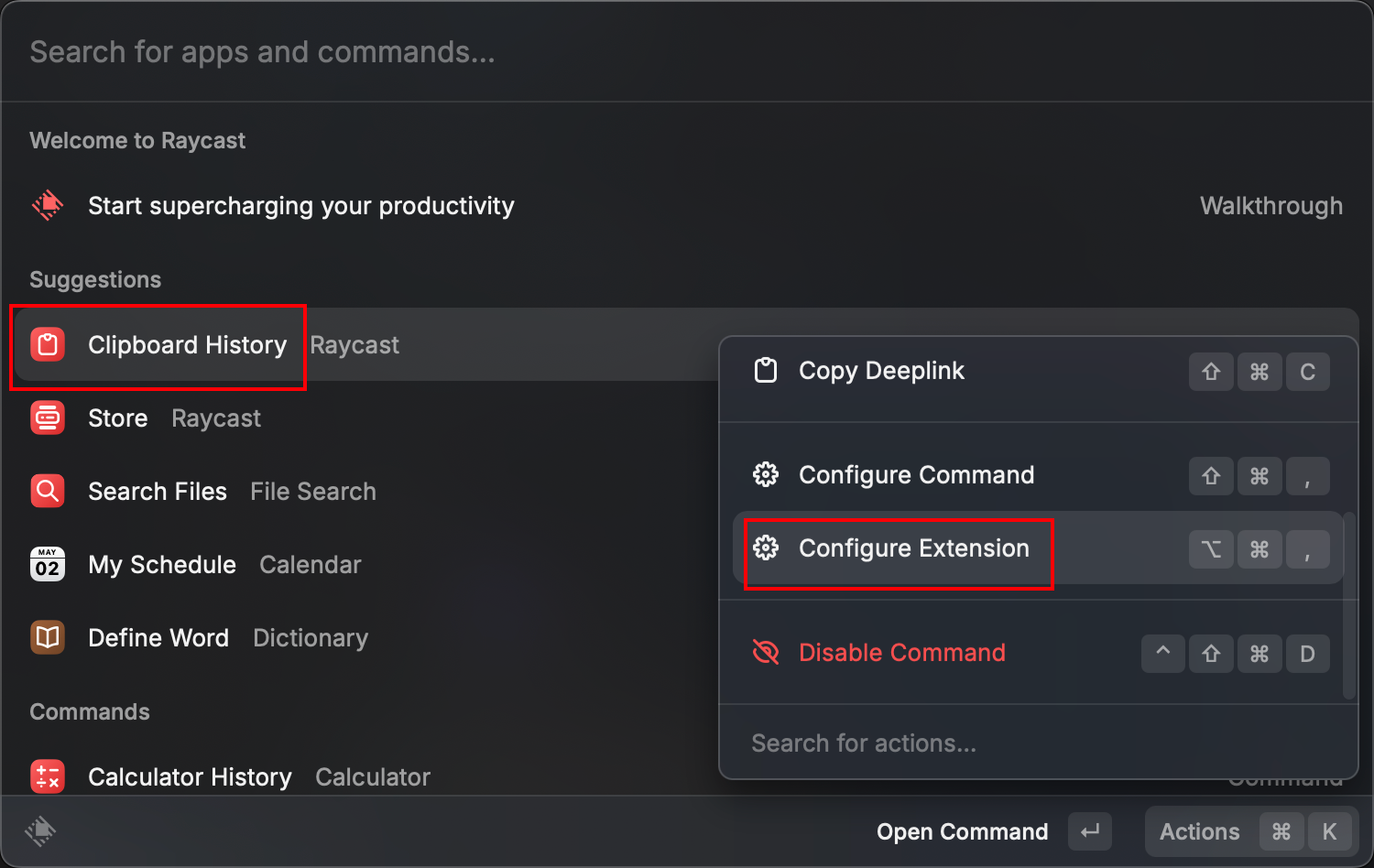Click the K key badge in the Actions button

tap(1329, 831)
